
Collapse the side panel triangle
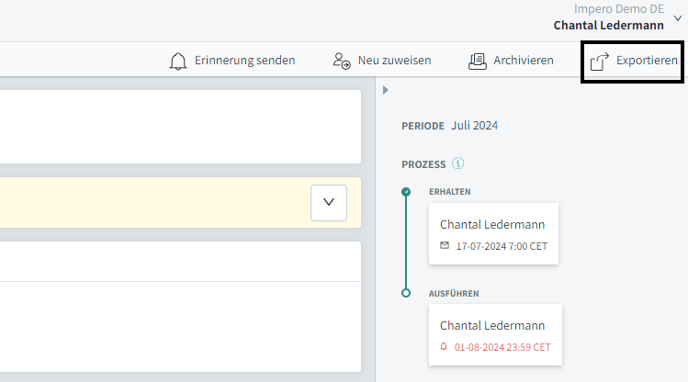(385, 90)
